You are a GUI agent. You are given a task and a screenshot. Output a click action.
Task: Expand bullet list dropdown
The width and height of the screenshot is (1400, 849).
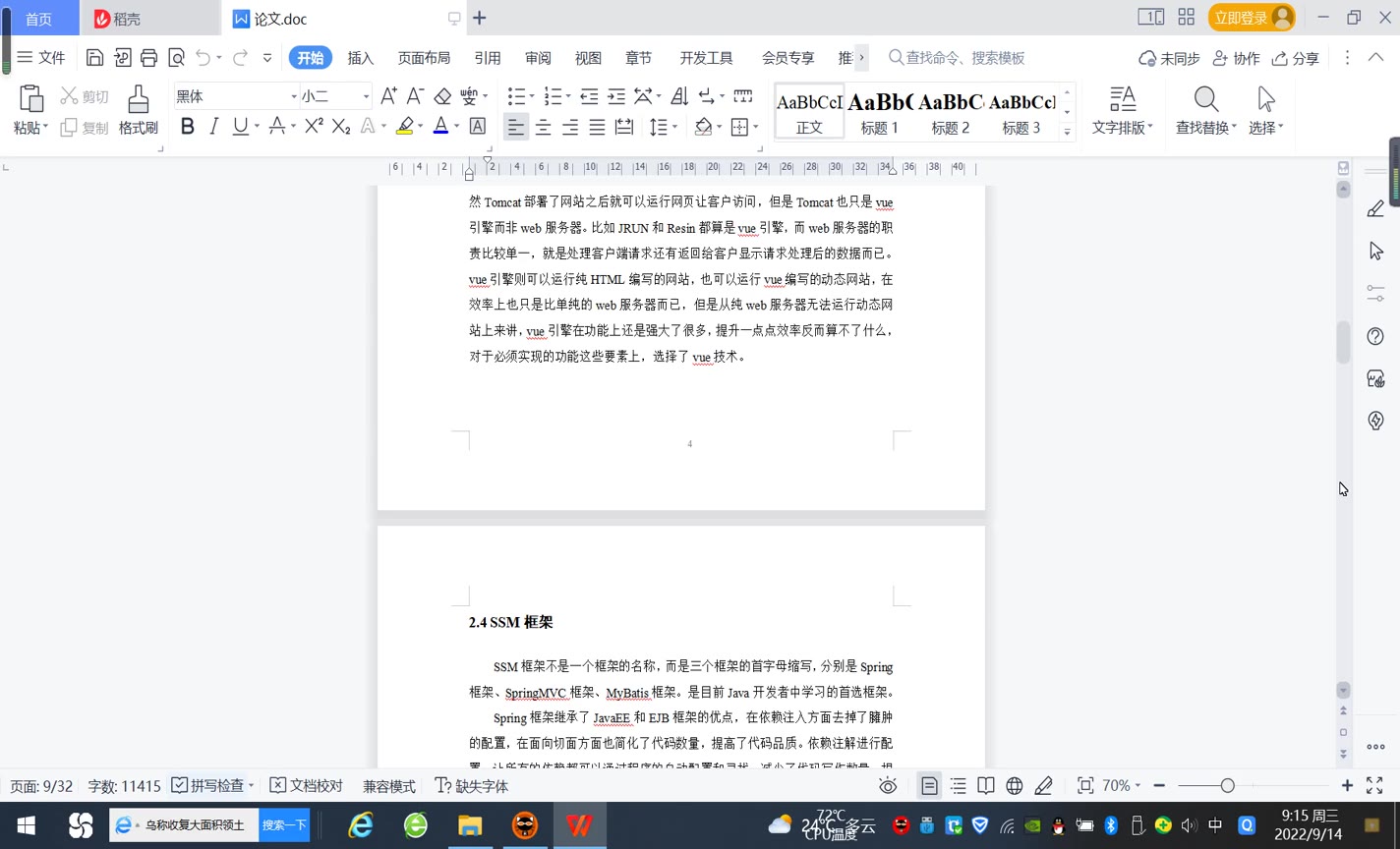pos(532,96)
